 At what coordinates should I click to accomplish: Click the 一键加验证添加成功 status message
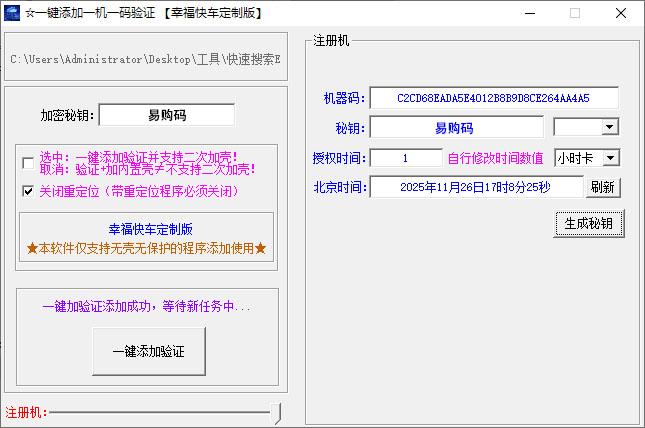click(146, 307)
